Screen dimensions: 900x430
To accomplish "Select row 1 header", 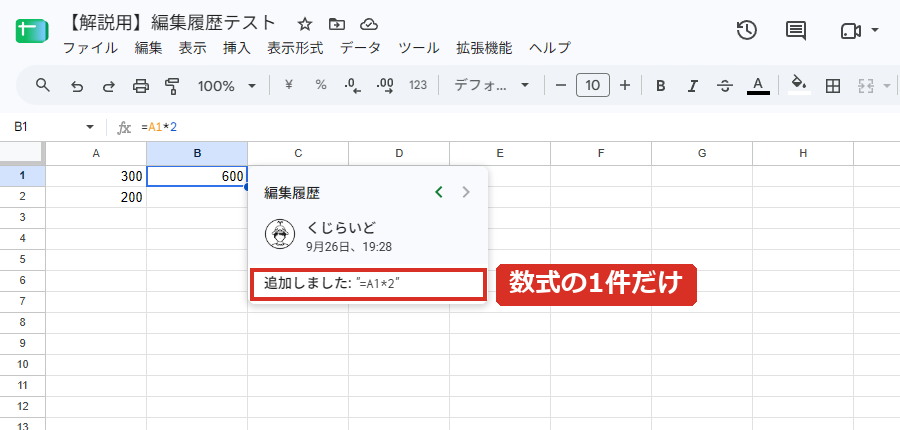I will [22, 176].
